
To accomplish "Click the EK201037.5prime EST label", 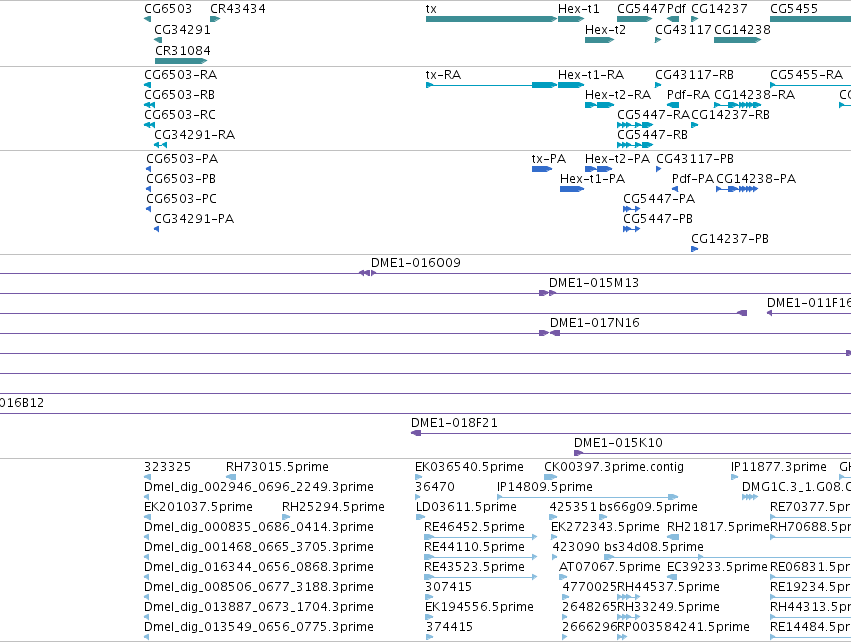I will pyautogui.click(x=198, y=507).
